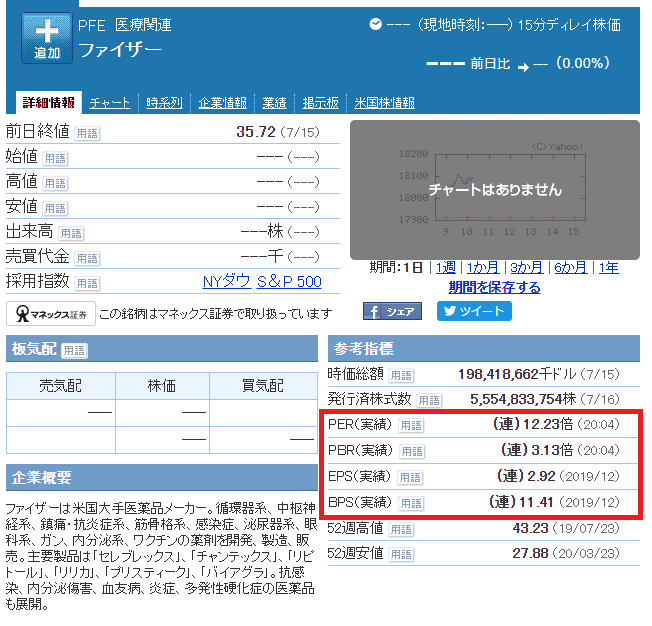Set chart period to 1か月
652x626 pixels.
coord(483,267)
